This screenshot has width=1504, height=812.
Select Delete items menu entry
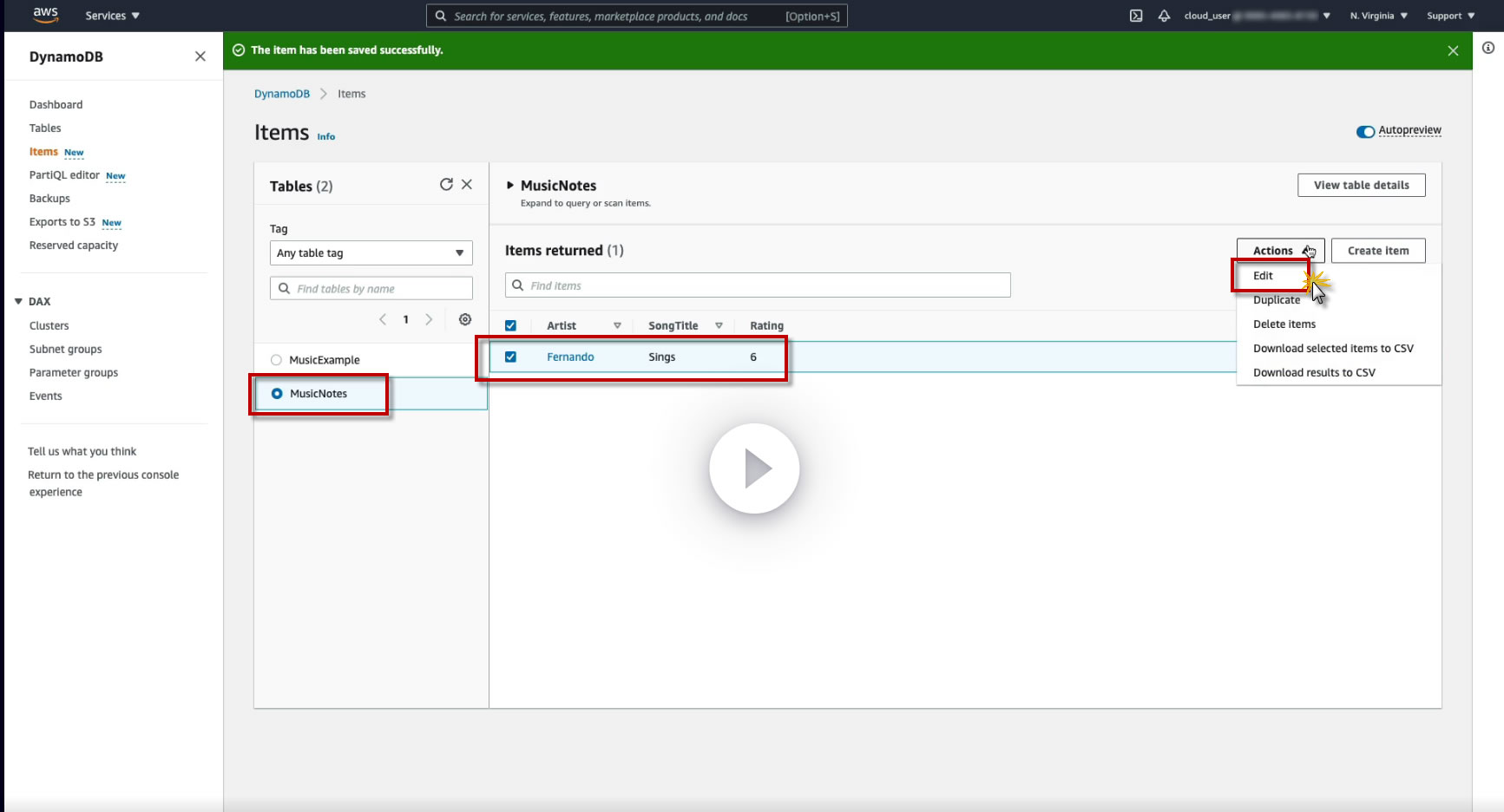pyautogui.click(x=1284, y=324)
